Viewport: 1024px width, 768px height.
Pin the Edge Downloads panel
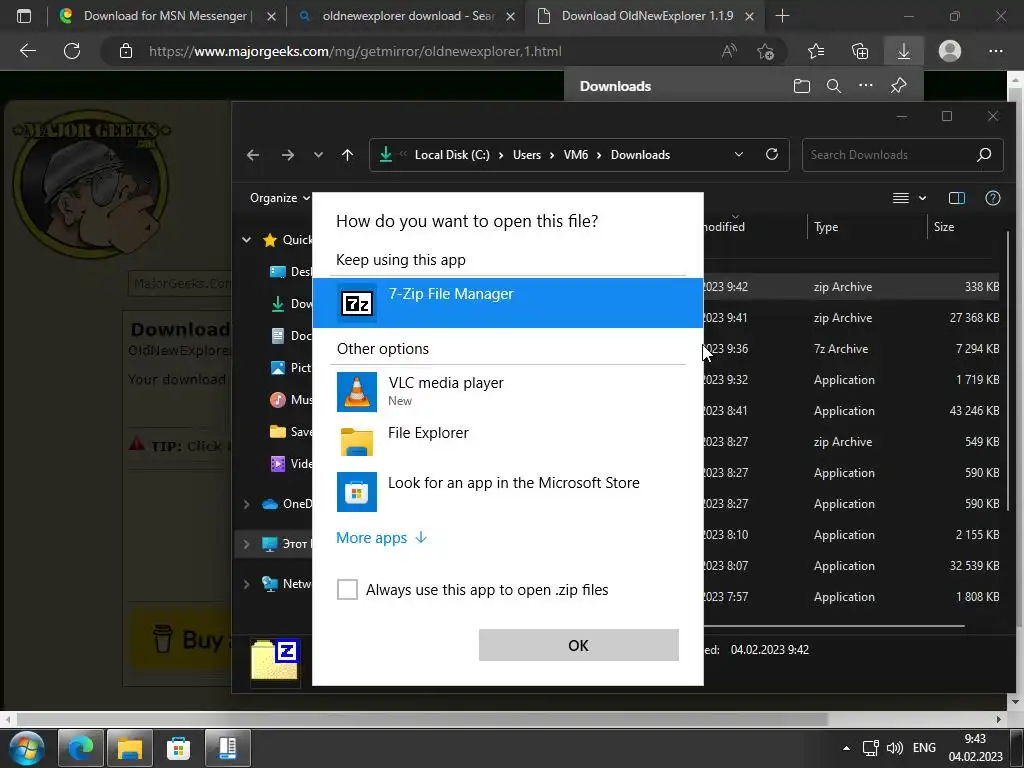pos(899,86)
